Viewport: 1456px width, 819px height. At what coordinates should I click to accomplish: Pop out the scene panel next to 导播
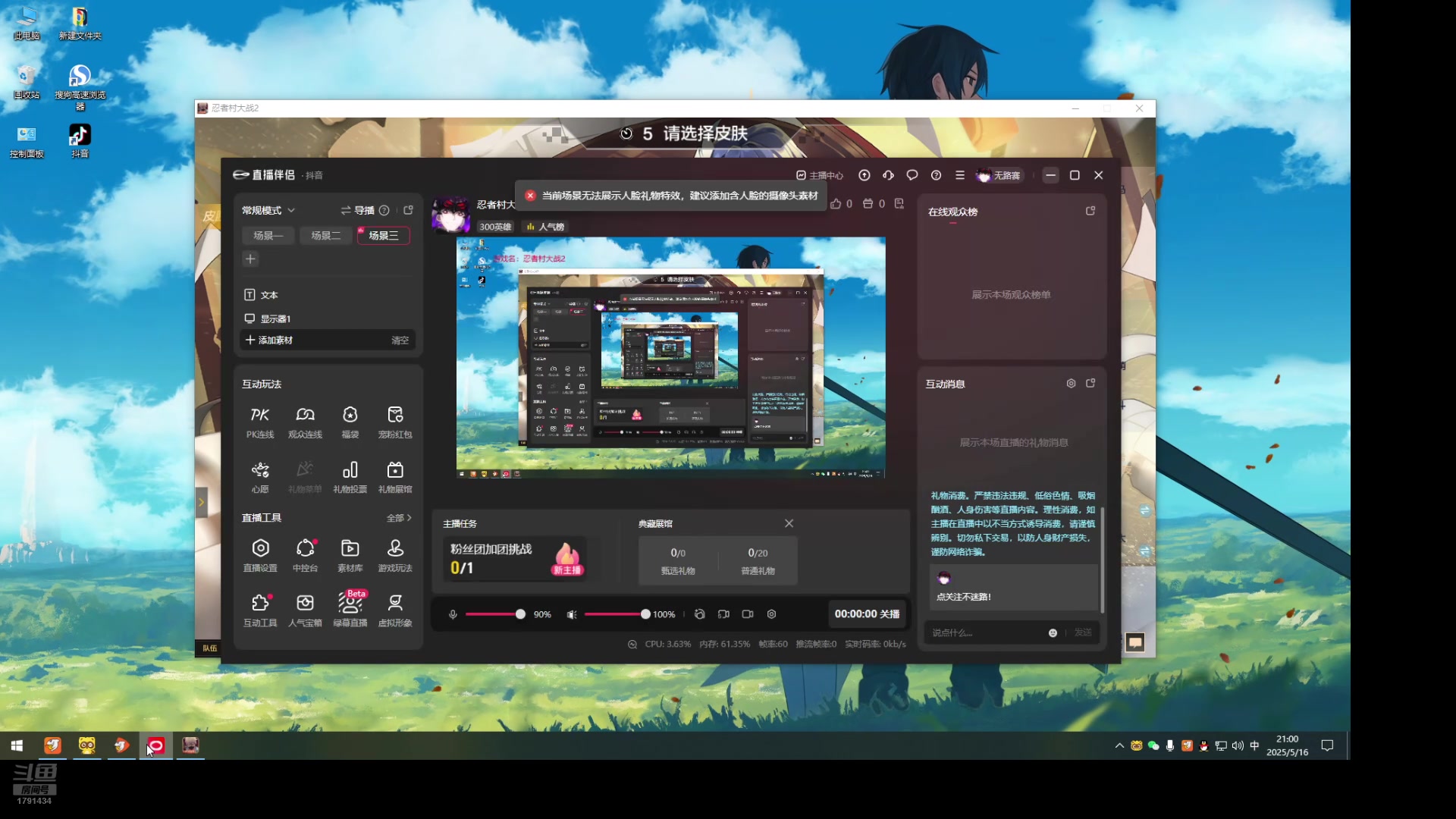[x=408, y=210]
